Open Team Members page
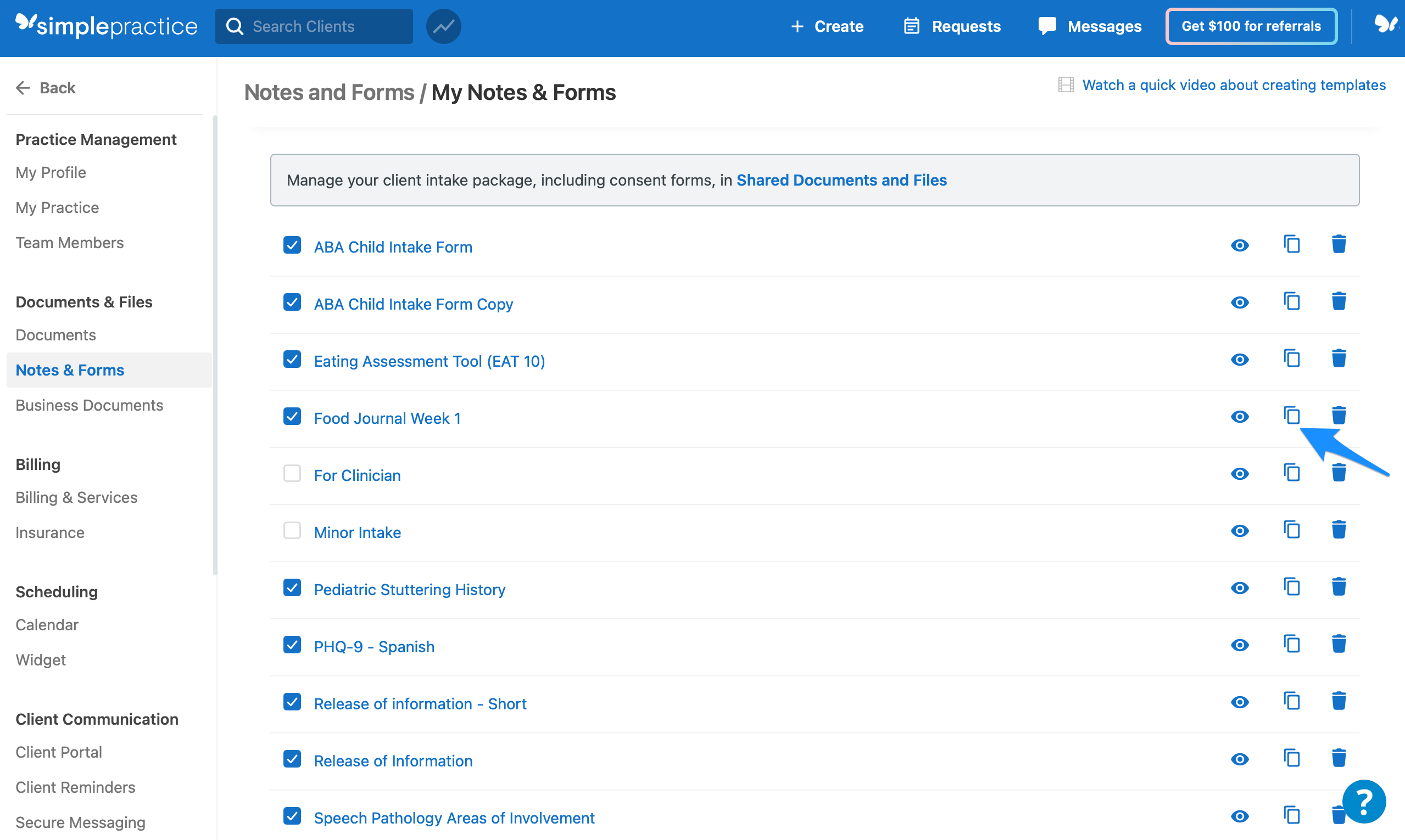 69,243
